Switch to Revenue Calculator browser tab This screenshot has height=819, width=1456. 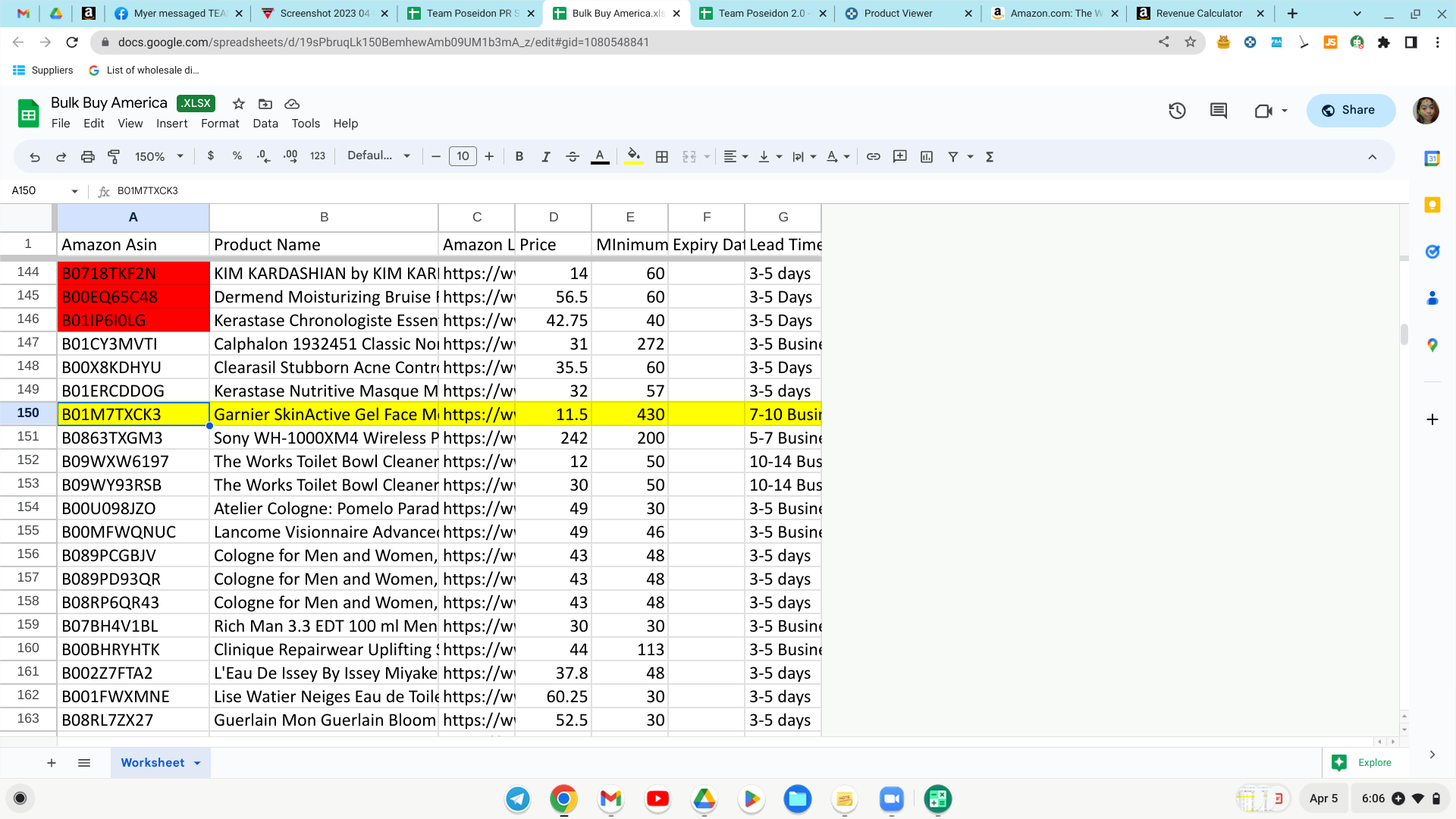coord(1200,13)
